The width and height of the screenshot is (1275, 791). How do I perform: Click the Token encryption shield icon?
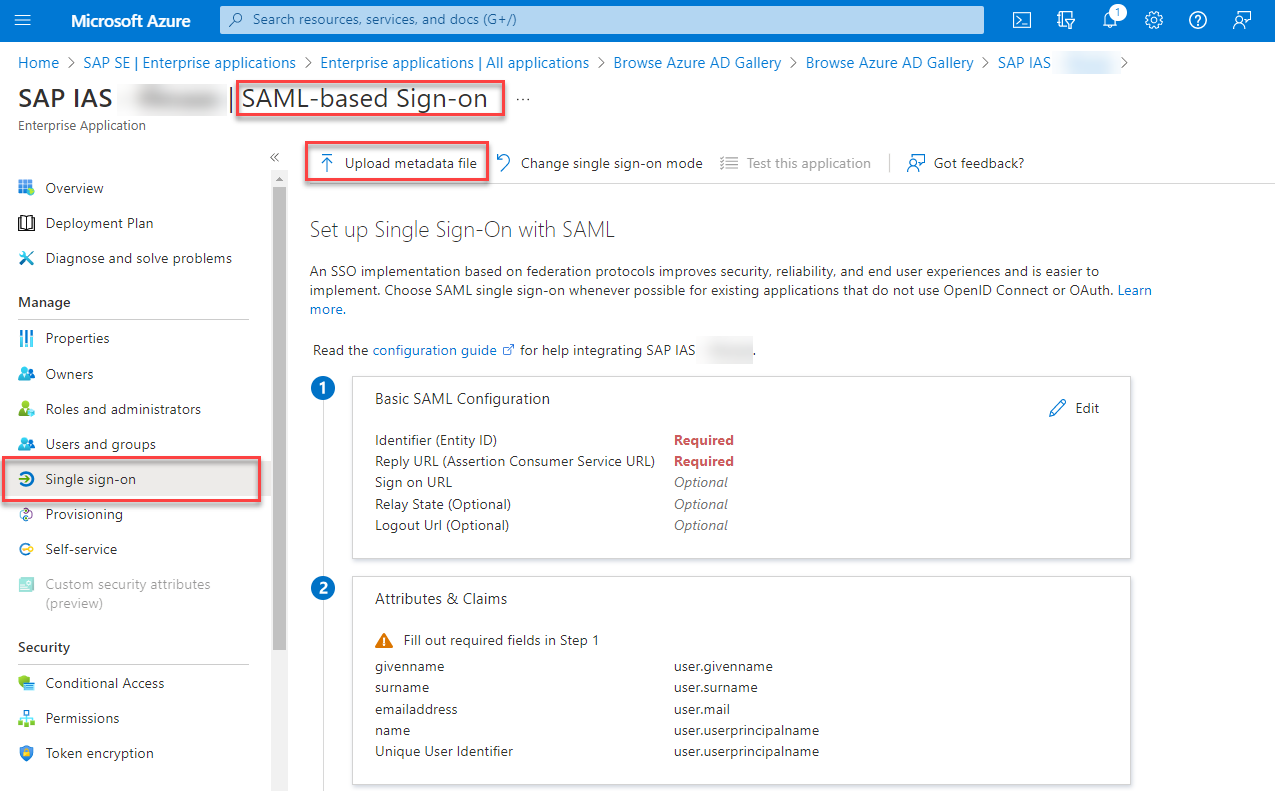point(27,753)
